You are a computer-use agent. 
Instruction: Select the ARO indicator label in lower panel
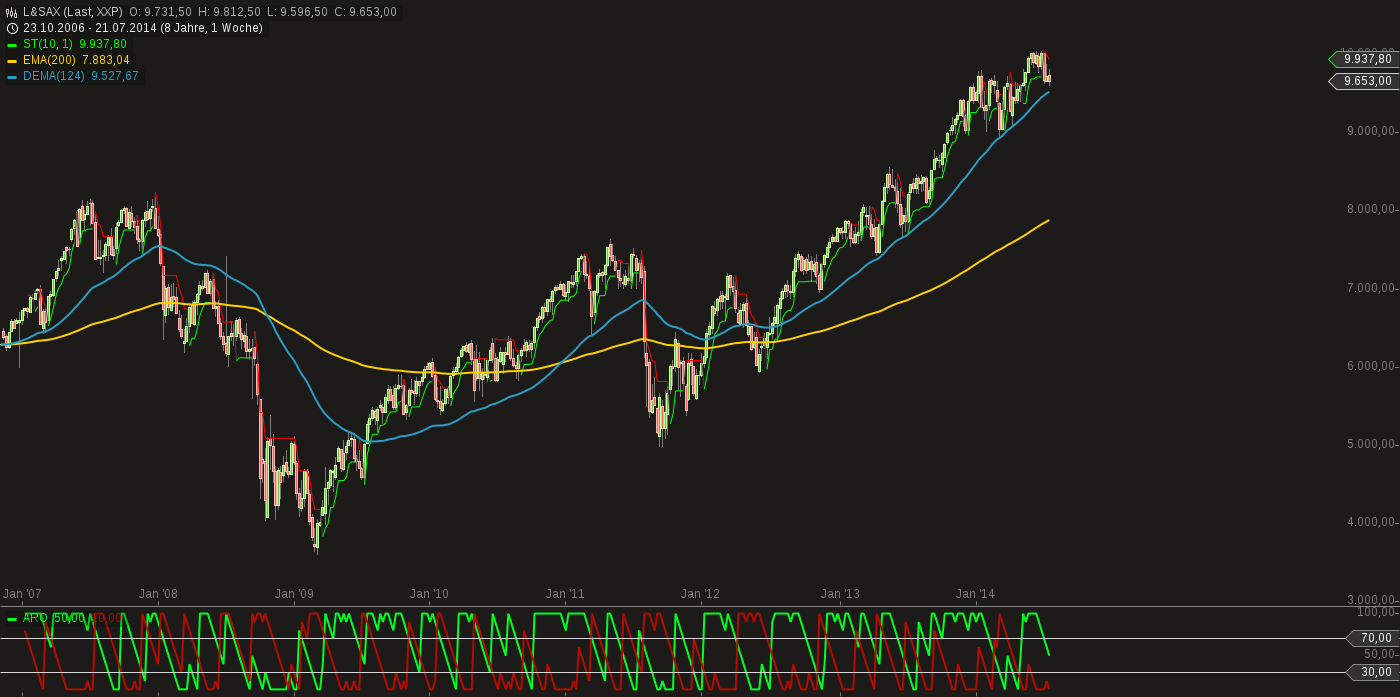tap(36, 618)
